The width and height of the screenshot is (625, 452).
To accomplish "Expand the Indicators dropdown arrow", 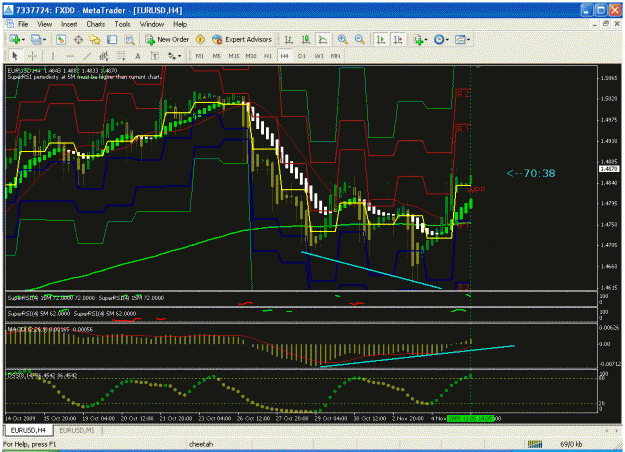I will pos(426,40).
